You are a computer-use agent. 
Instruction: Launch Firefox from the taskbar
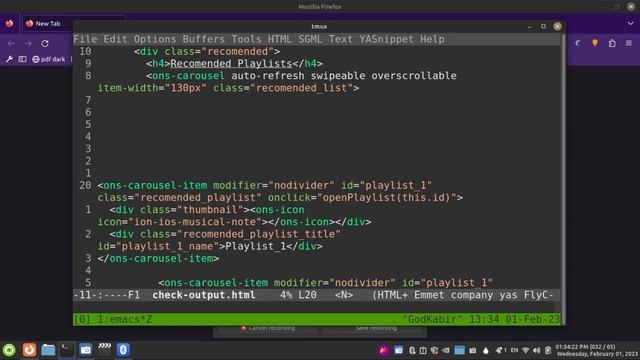coord(29,350)
